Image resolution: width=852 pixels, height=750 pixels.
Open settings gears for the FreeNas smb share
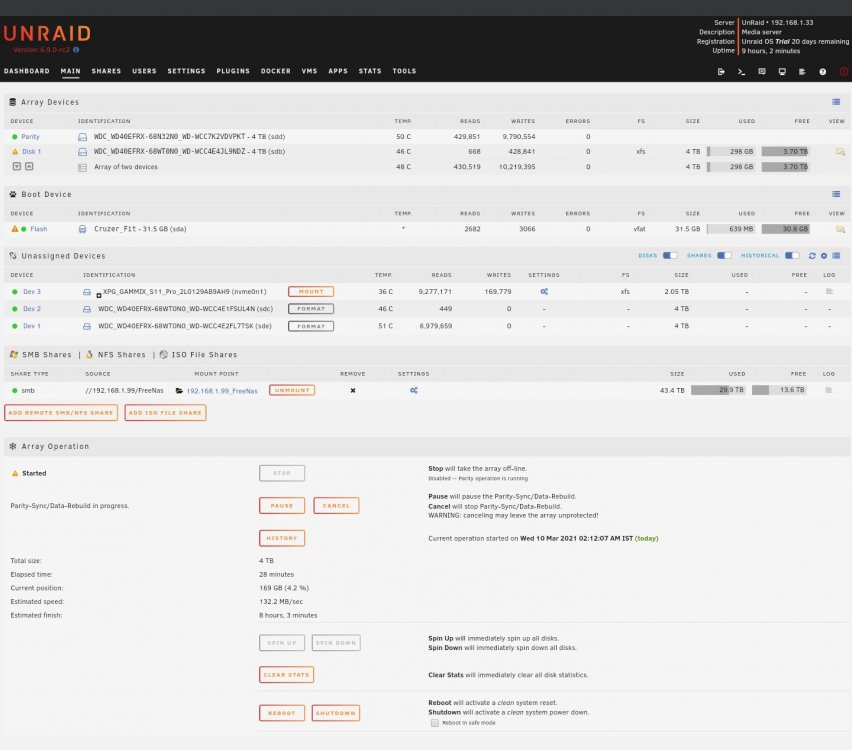(x=414, y=391)
